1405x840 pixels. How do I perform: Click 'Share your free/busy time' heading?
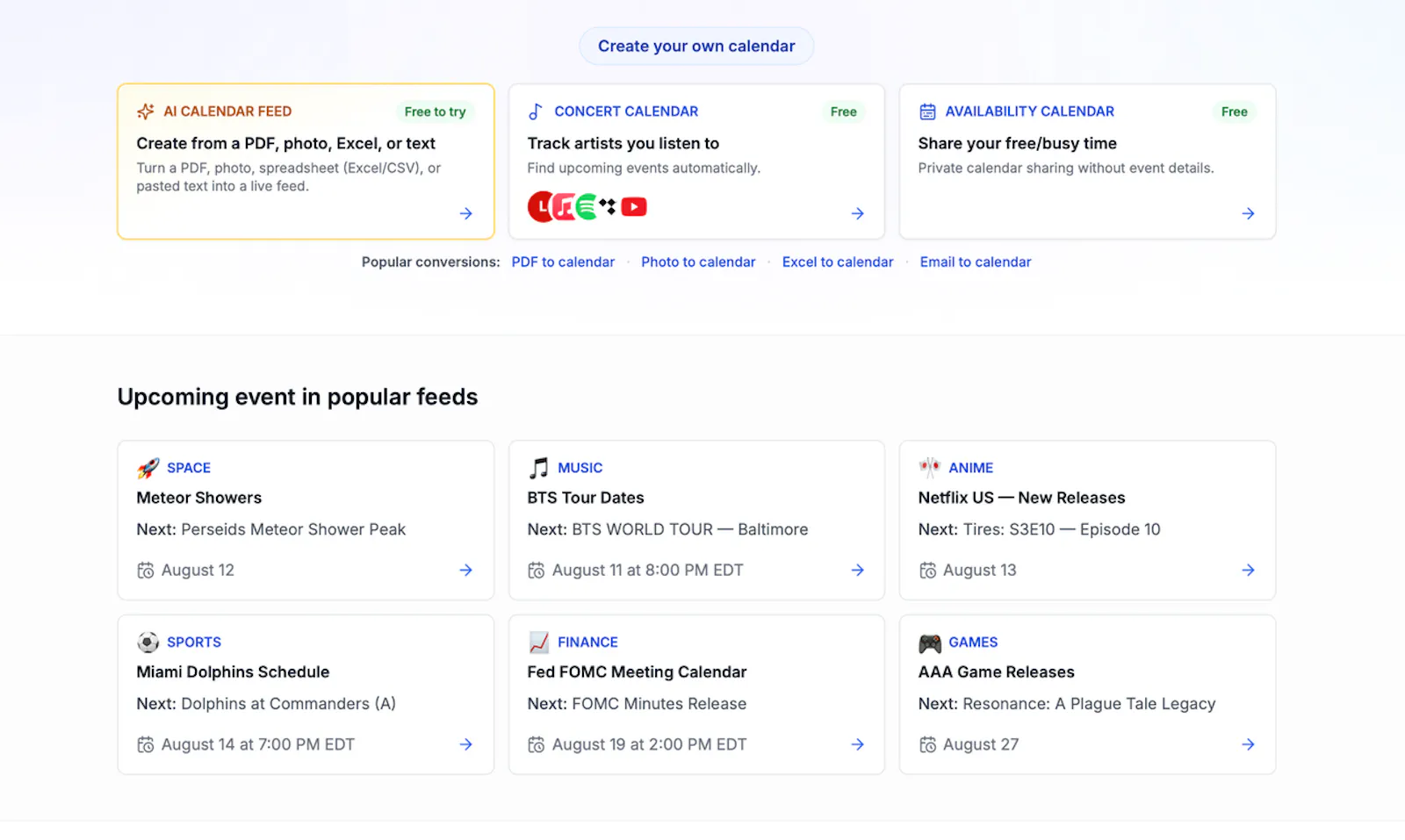click(x=1017, y=144)
